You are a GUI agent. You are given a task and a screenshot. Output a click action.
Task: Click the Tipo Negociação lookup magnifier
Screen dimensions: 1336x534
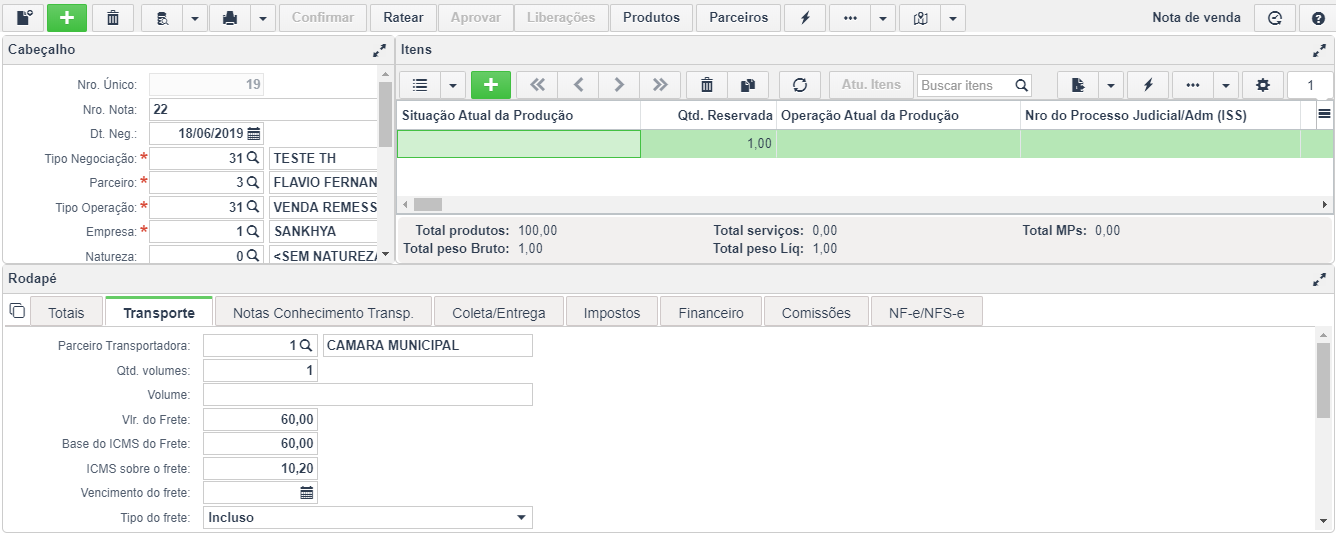click(x=253, y=158)
